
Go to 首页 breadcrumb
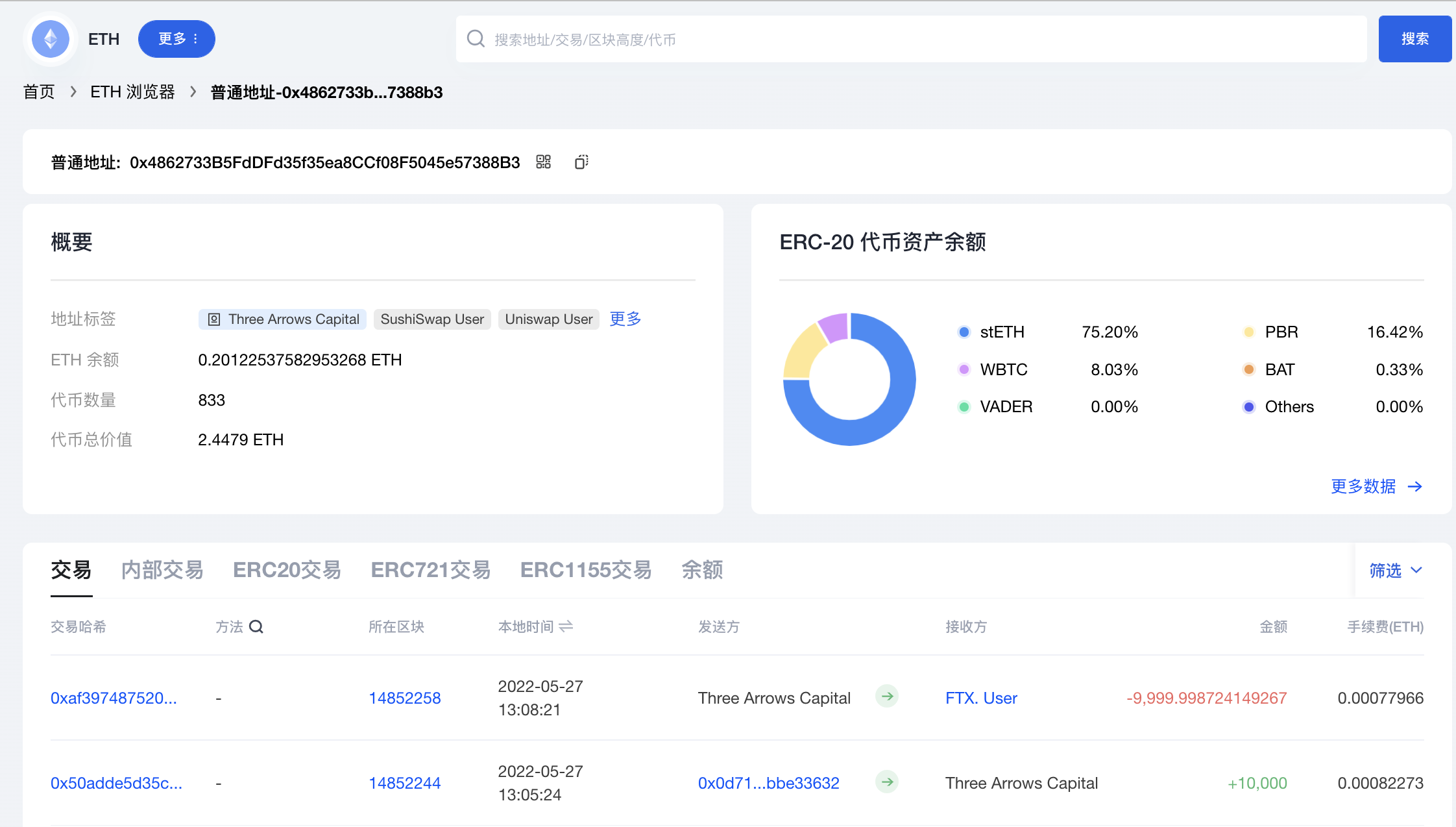pos(39,92)
